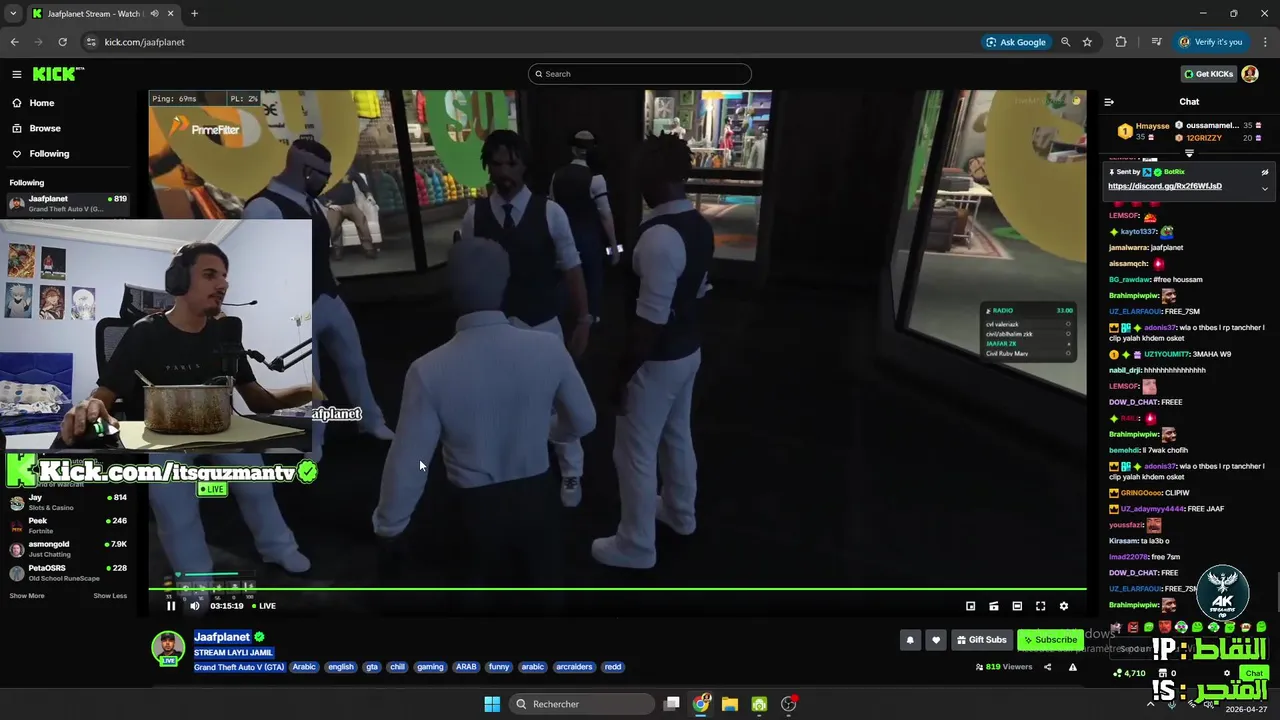Open the player mini-player icon
1280x720 pixels.
(x=970, y=606)
